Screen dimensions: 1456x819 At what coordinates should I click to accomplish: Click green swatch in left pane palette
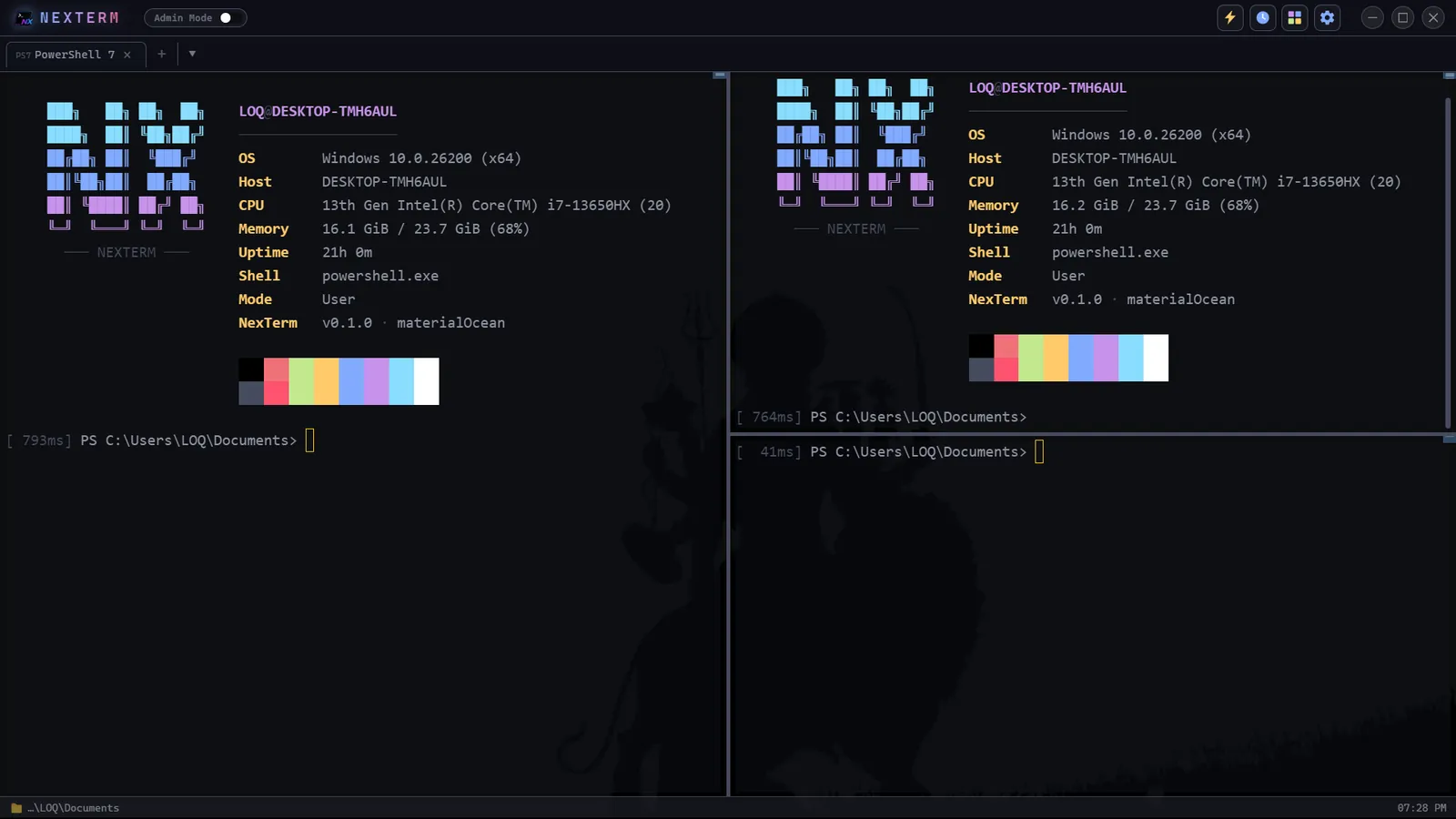pyautogui.click(x=301, y=381)
